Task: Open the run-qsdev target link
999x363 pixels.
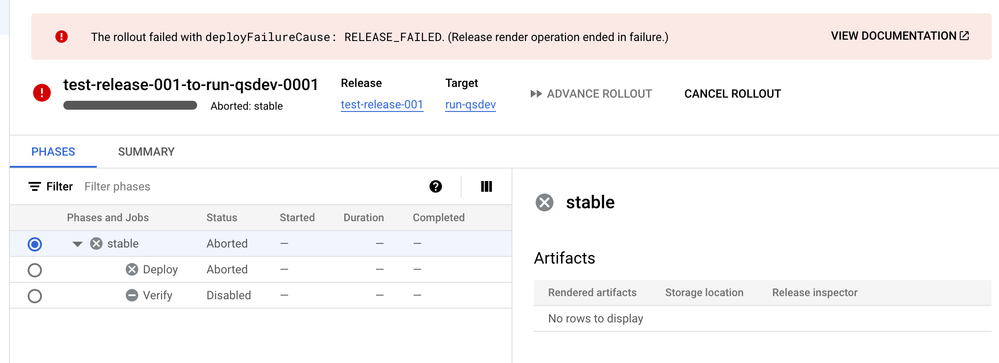Action: pos(471,104)
